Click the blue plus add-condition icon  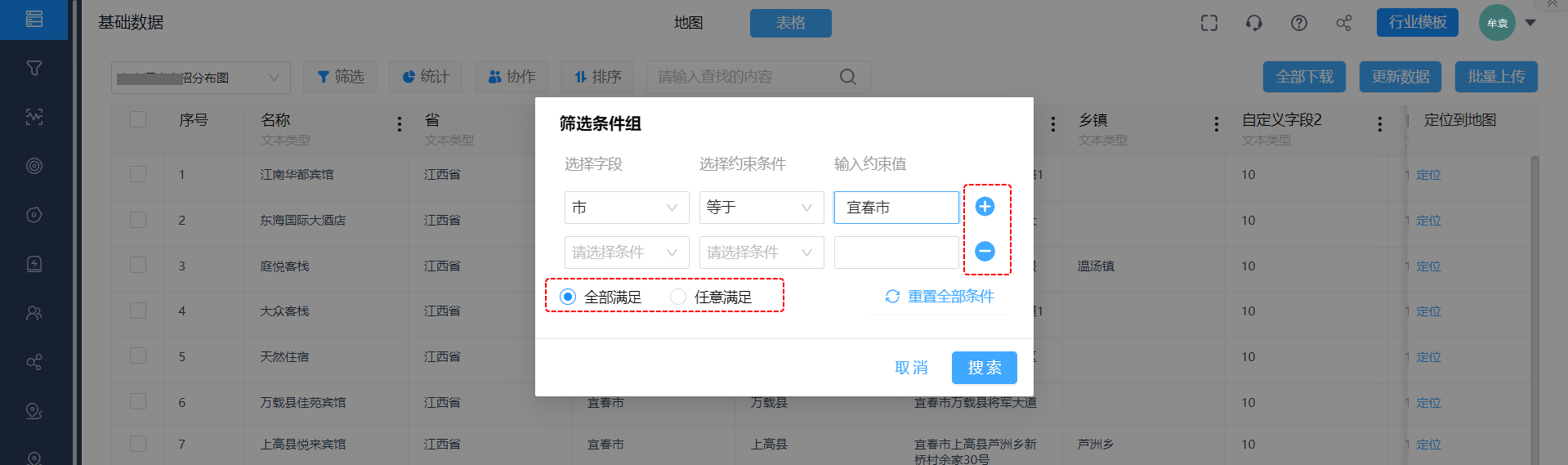[x=985, y=207]
